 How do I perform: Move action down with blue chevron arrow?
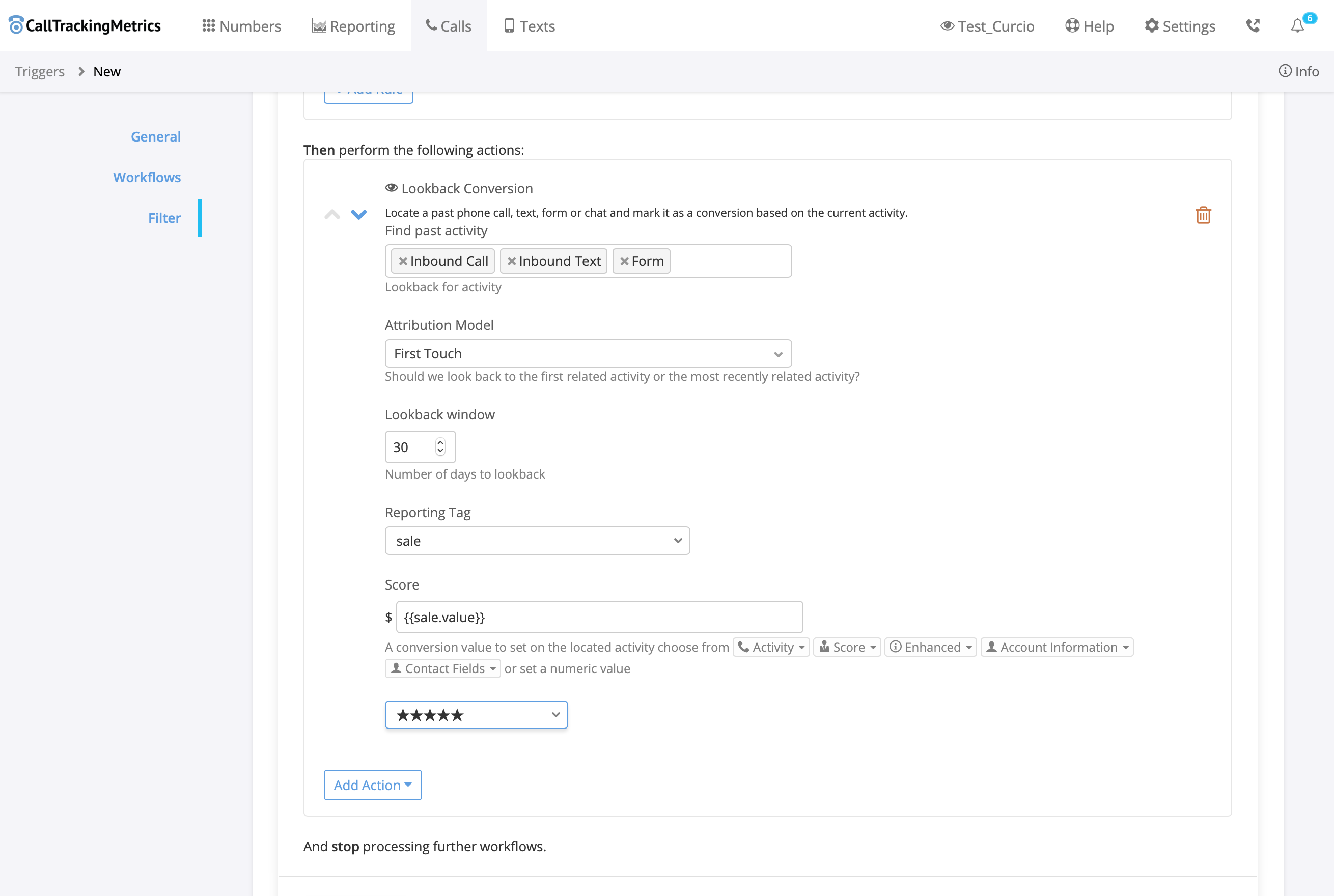358,215
